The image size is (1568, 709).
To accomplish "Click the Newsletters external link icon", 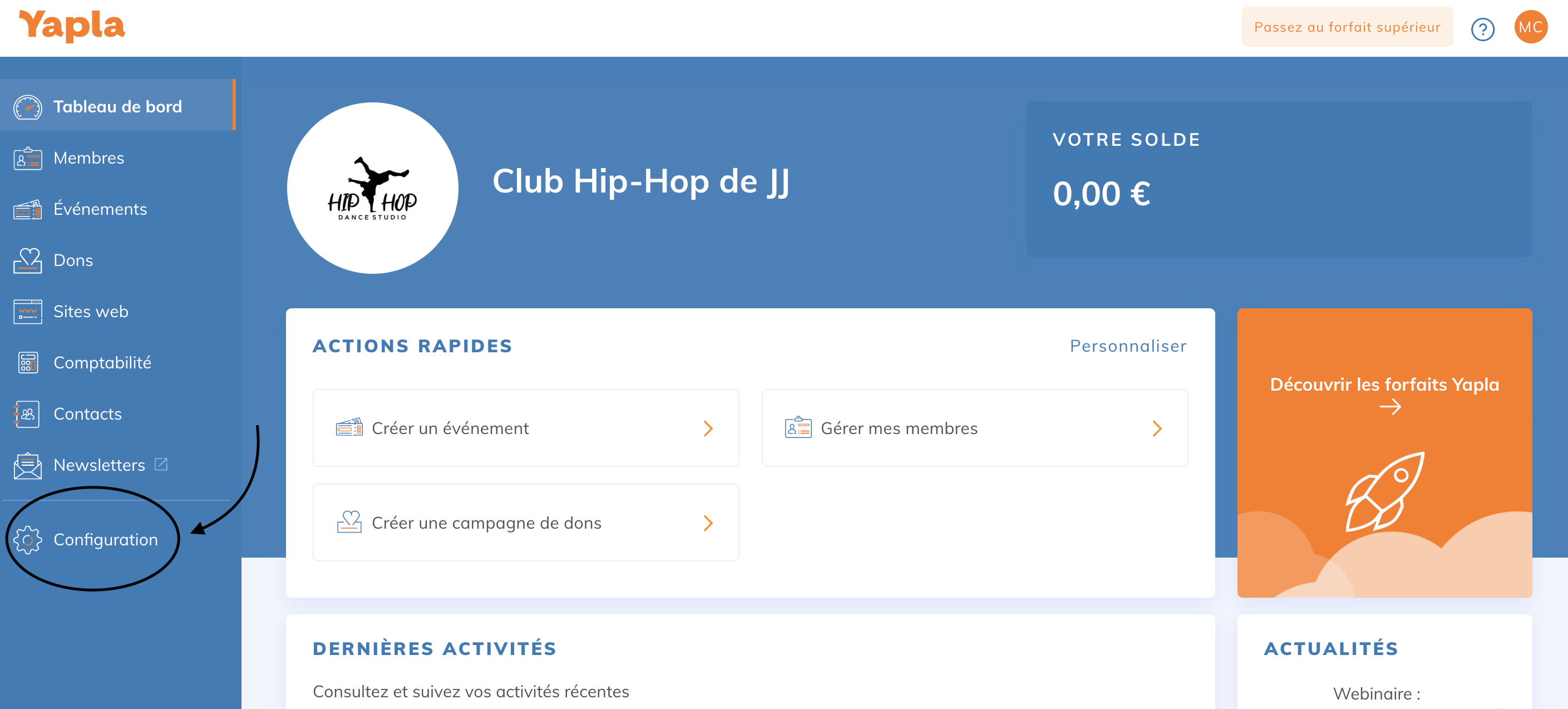I will tap(161, 464).
